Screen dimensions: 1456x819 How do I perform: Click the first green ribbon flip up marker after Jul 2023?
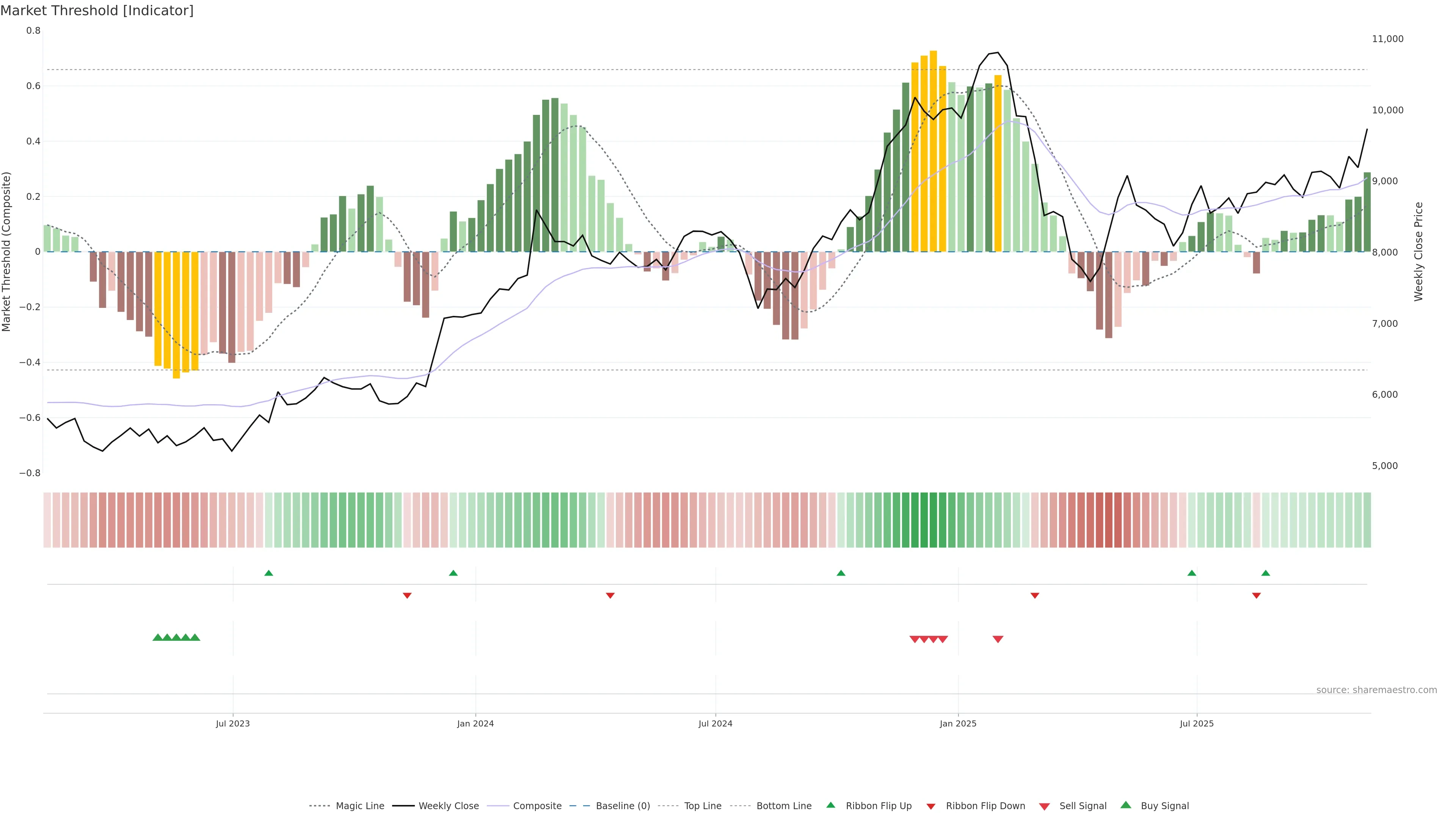268,573
